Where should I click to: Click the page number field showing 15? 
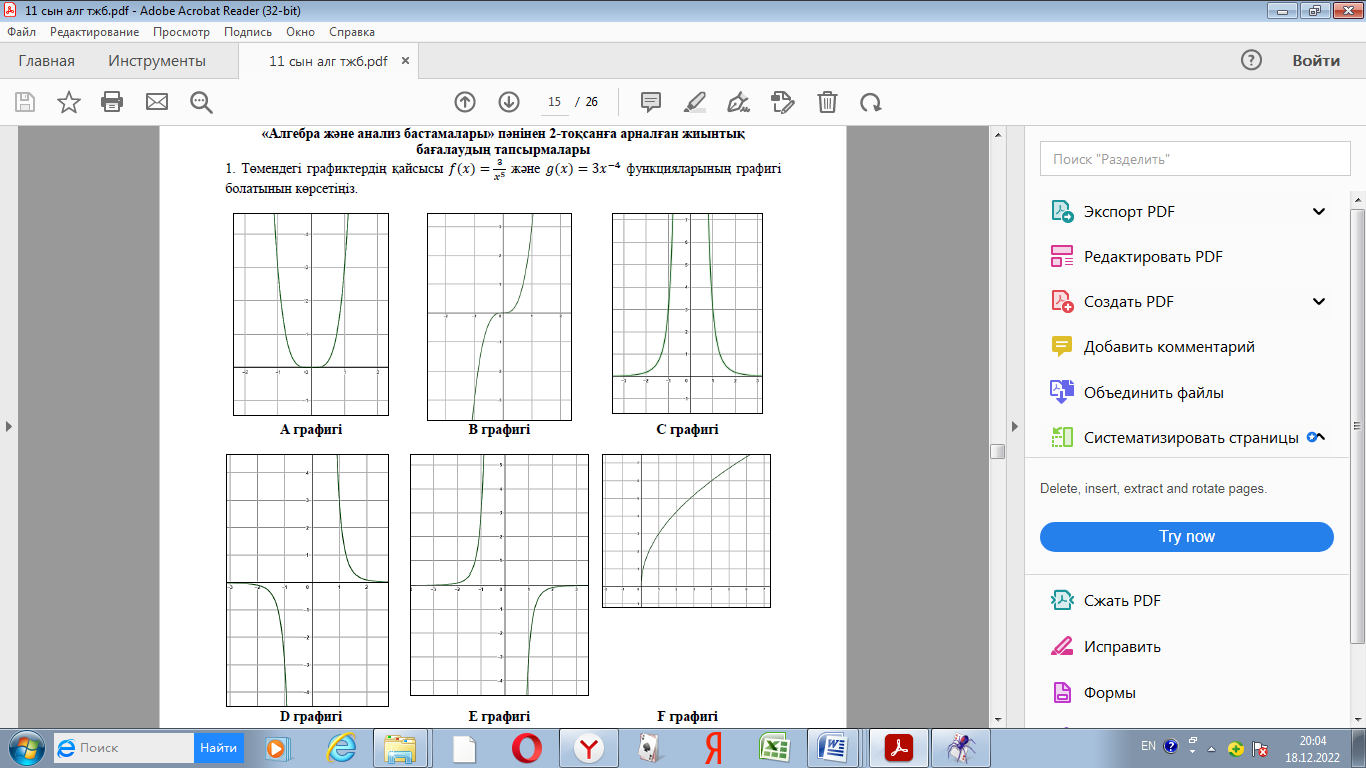pos(555,102)
